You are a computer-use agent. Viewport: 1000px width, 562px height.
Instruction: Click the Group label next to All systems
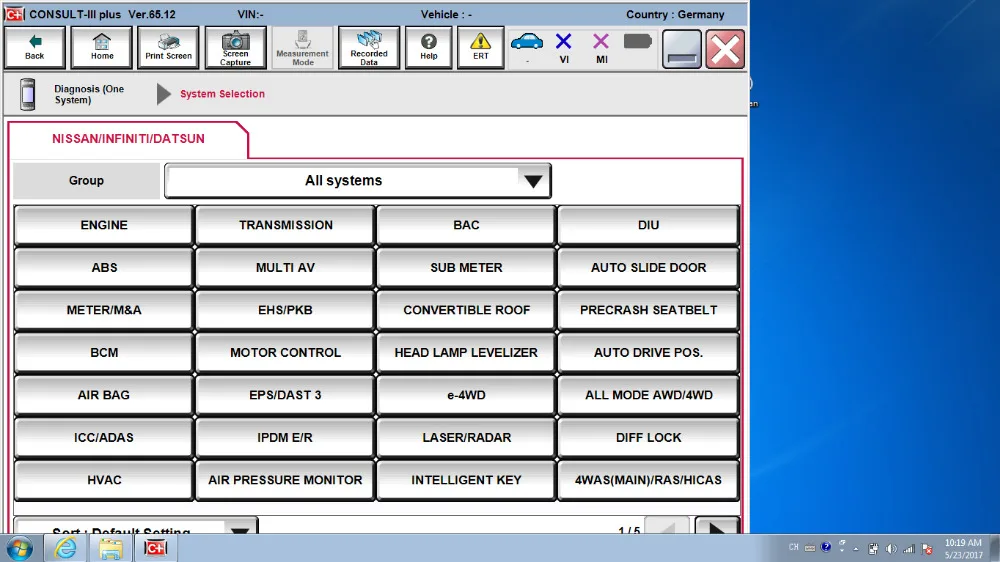tap(86, 181)
